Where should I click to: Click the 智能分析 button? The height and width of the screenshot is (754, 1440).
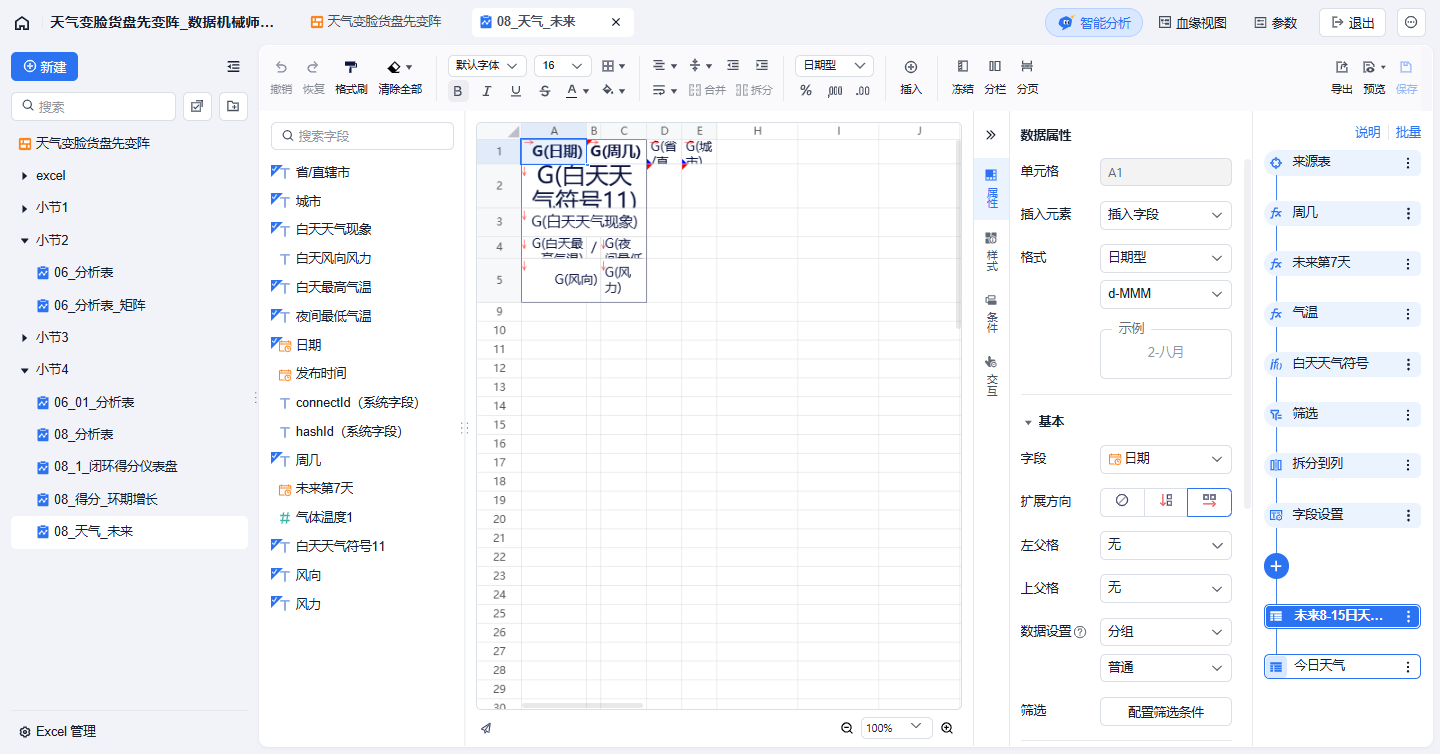coord(1094,23)
